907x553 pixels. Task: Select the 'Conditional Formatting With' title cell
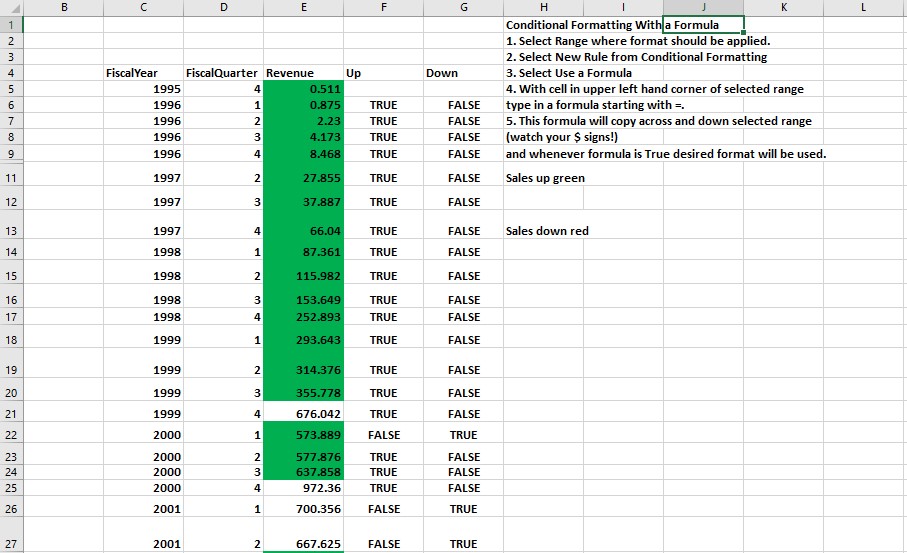point(582,24)
